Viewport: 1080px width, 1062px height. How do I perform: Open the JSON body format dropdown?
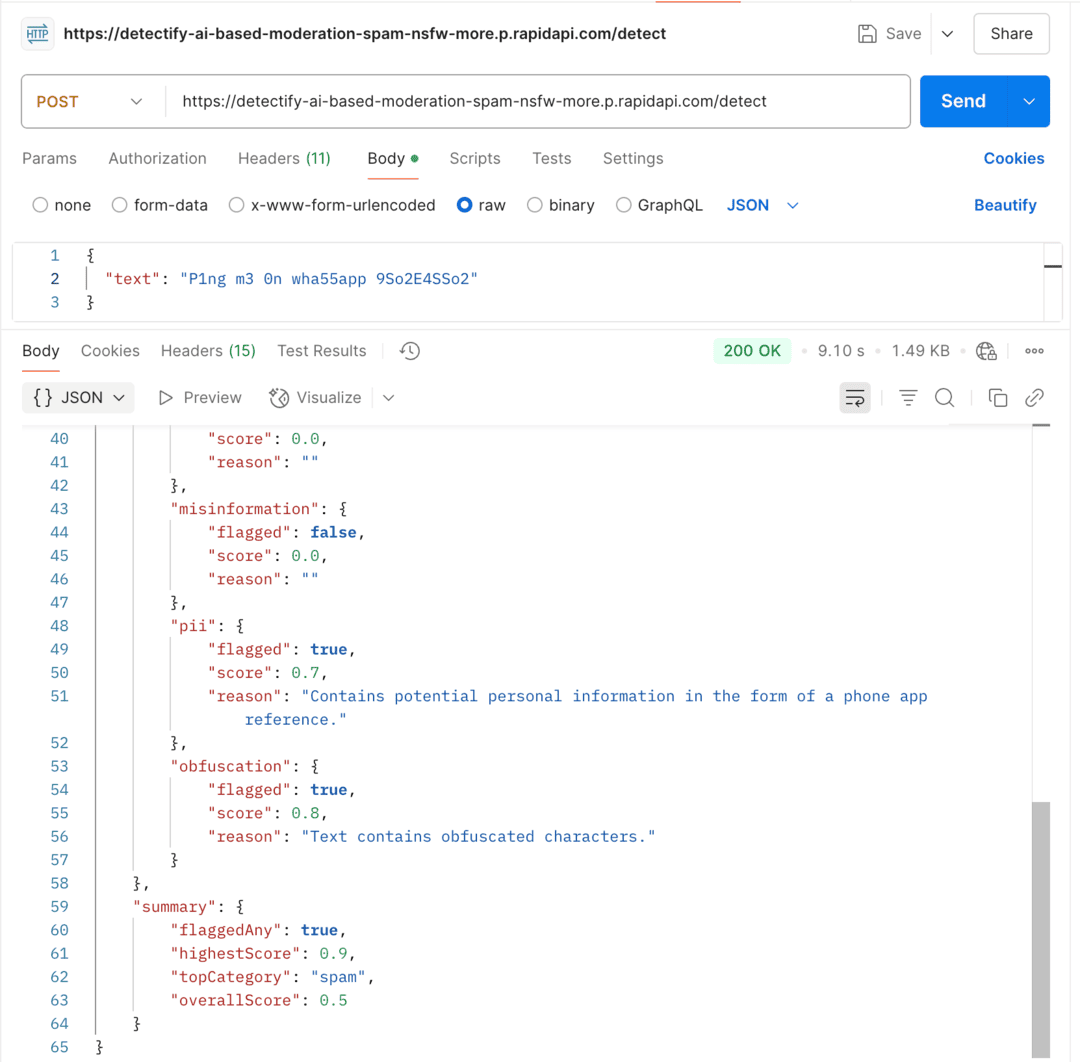[762, 205]
